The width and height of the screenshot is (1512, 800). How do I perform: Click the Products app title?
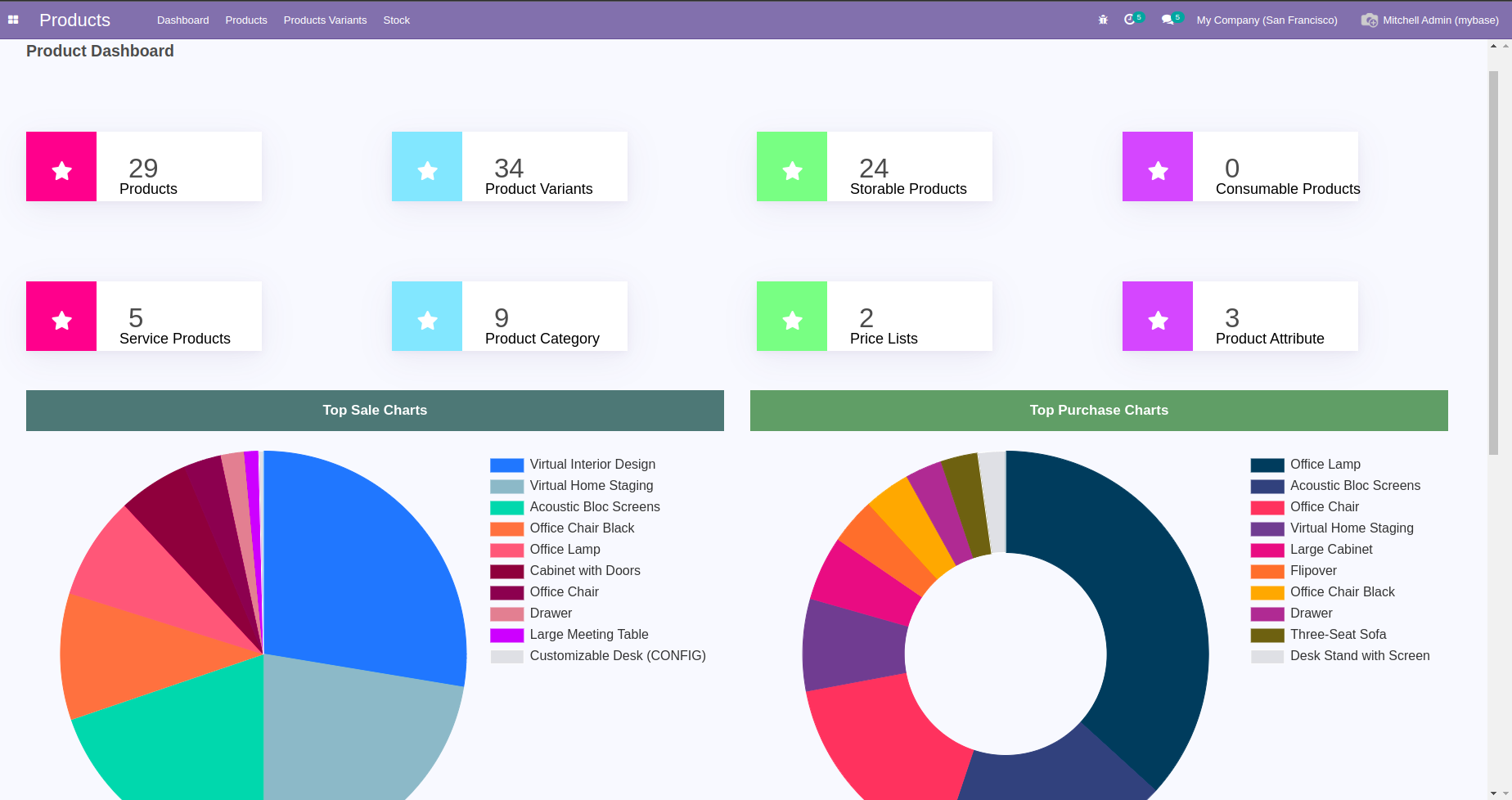tap(74, 20)
